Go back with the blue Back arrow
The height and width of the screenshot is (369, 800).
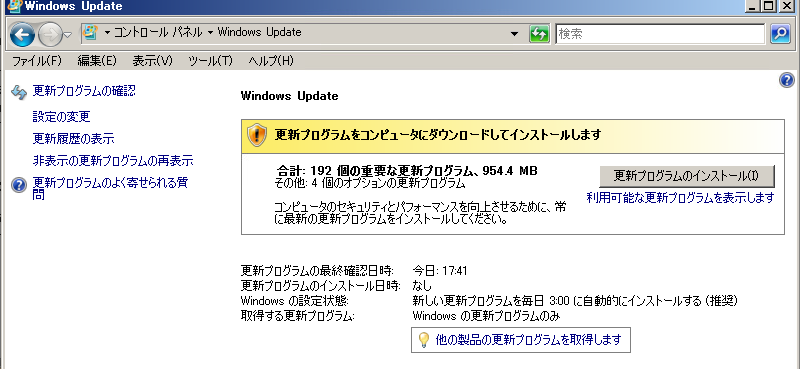22,35
